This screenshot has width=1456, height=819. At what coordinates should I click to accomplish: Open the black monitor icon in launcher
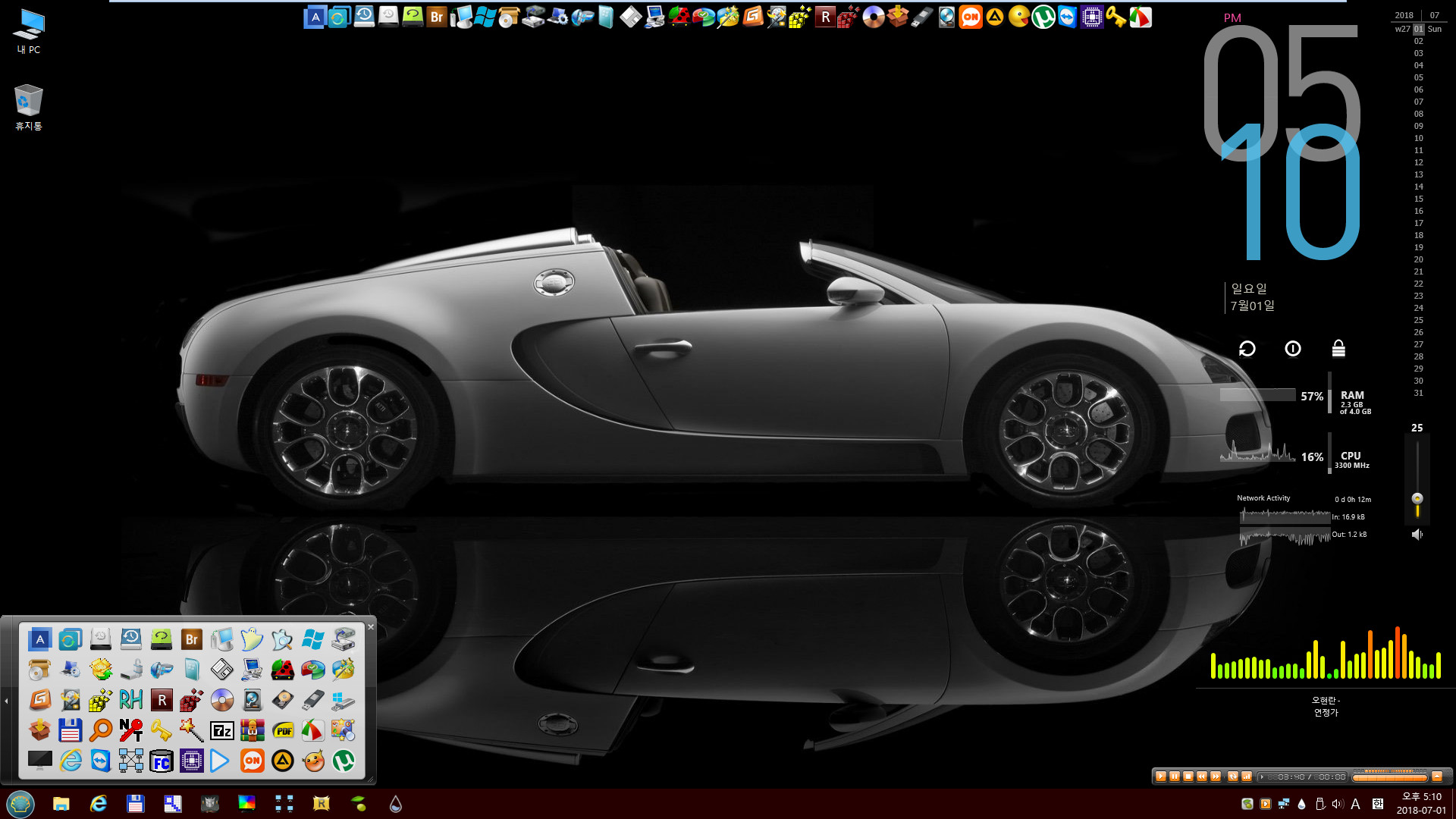coord(40,761)
